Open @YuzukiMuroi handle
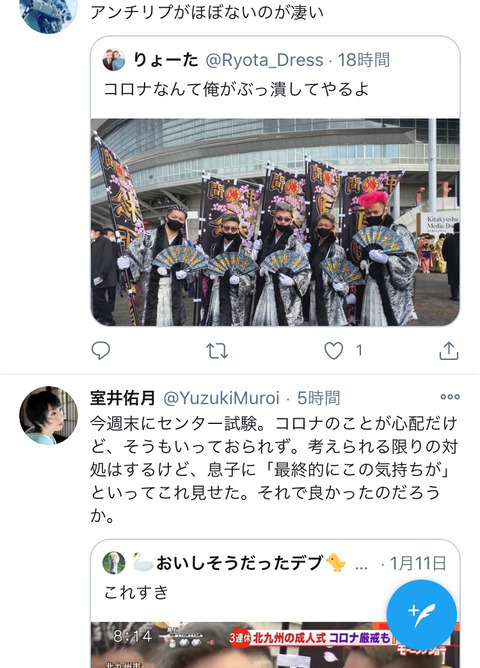Image resolution: width=480 pixels, height=668 pixels. click(x=221, y=398)
